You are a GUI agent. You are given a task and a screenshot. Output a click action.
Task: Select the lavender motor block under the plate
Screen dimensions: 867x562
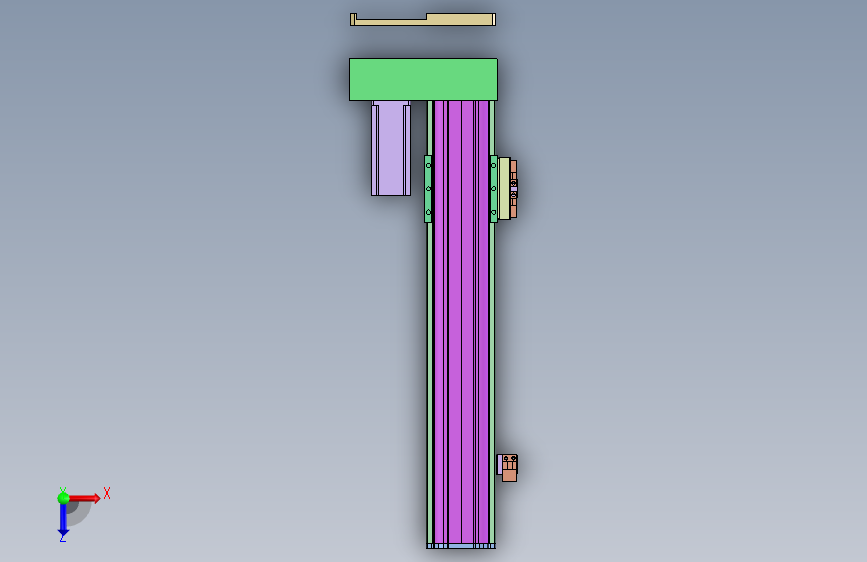[x=391, y=148]
